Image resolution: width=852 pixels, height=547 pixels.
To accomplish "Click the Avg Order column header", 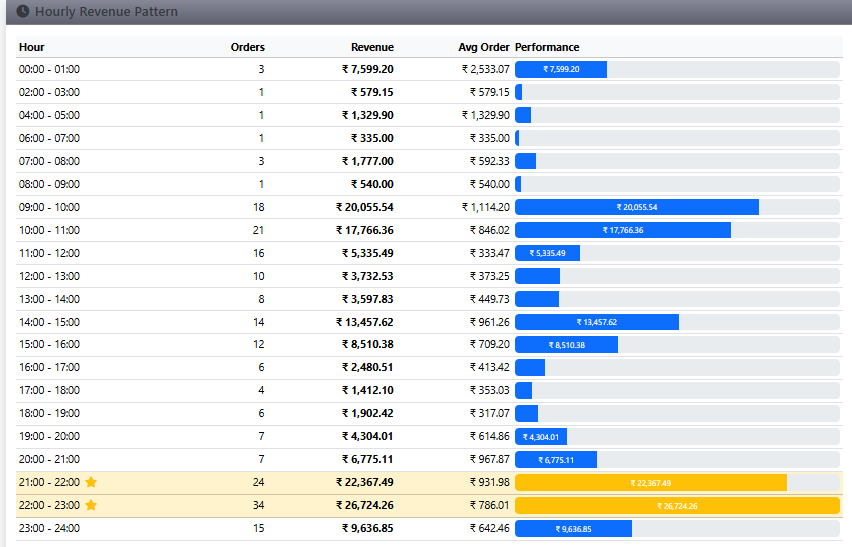I will (484, 47).
